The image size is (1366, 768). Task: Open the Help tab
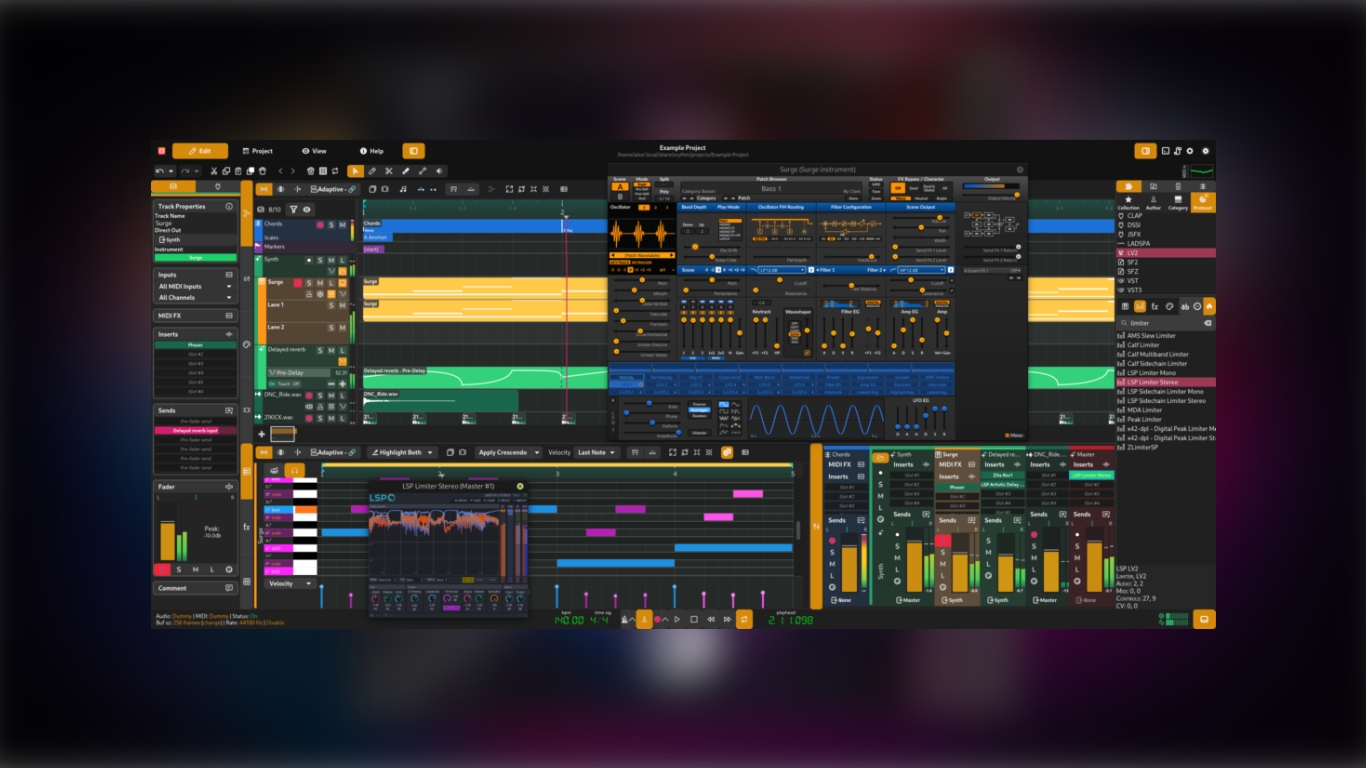(x=372, y=151)
